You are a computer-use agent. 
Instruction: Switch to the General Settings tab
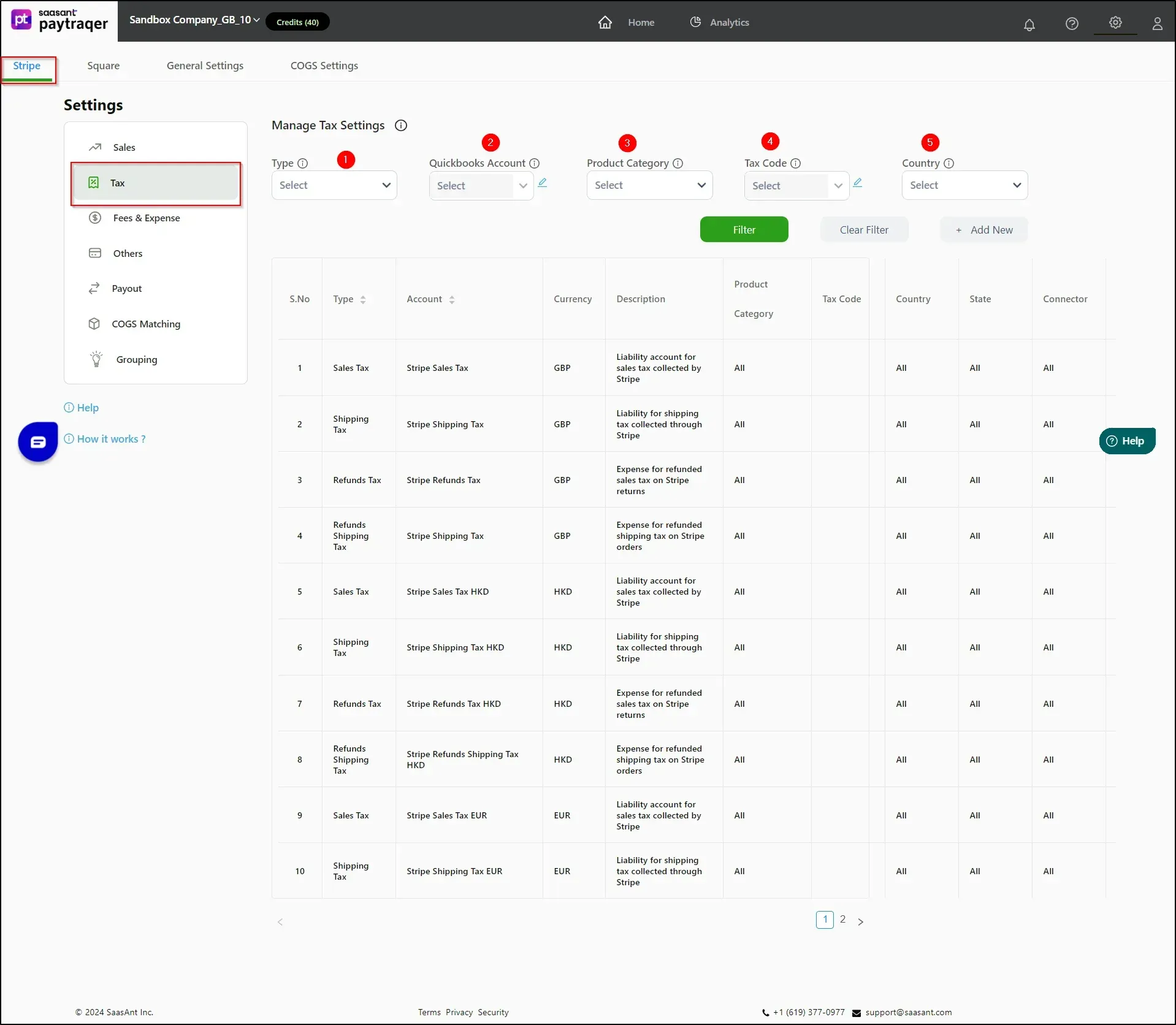[x=205, y=66]
